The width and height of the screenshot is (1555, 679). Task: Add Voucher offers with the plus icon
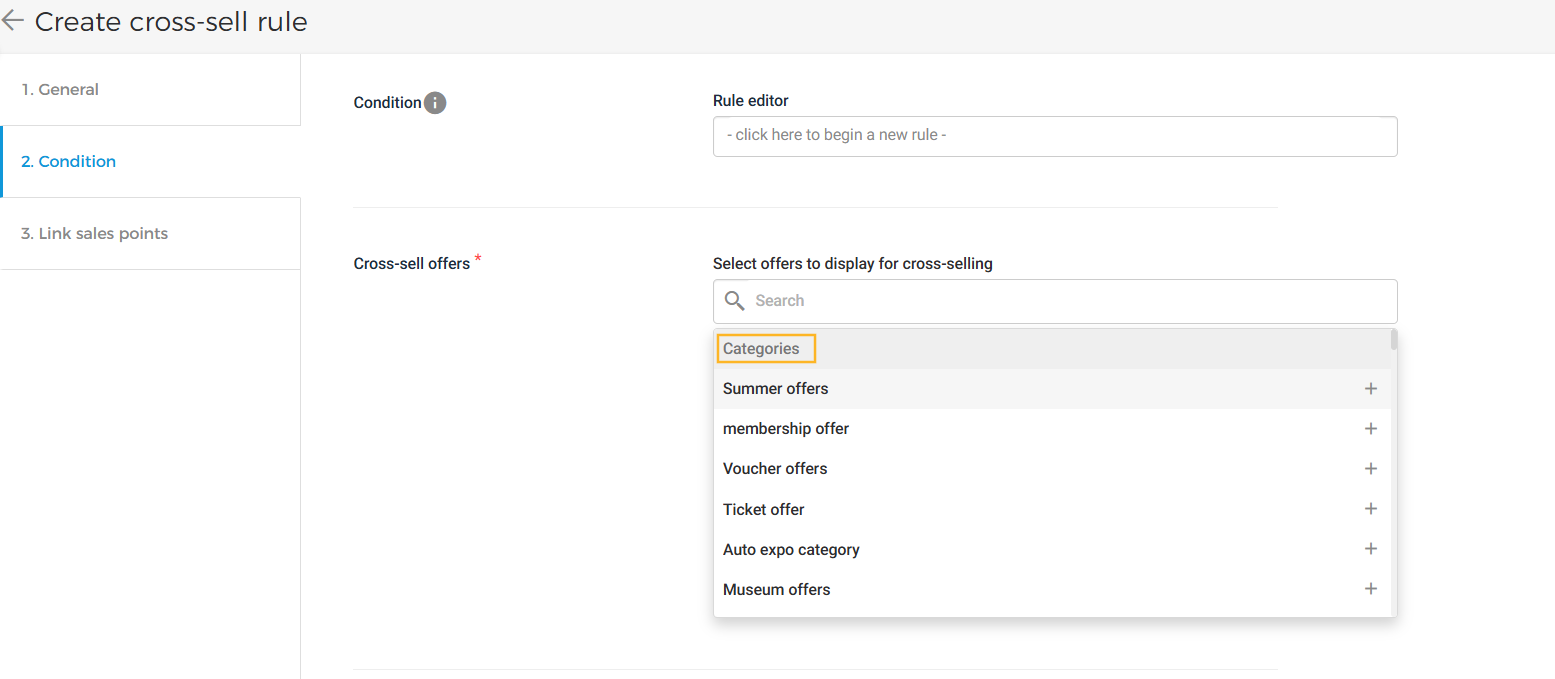pos(1370,469)
